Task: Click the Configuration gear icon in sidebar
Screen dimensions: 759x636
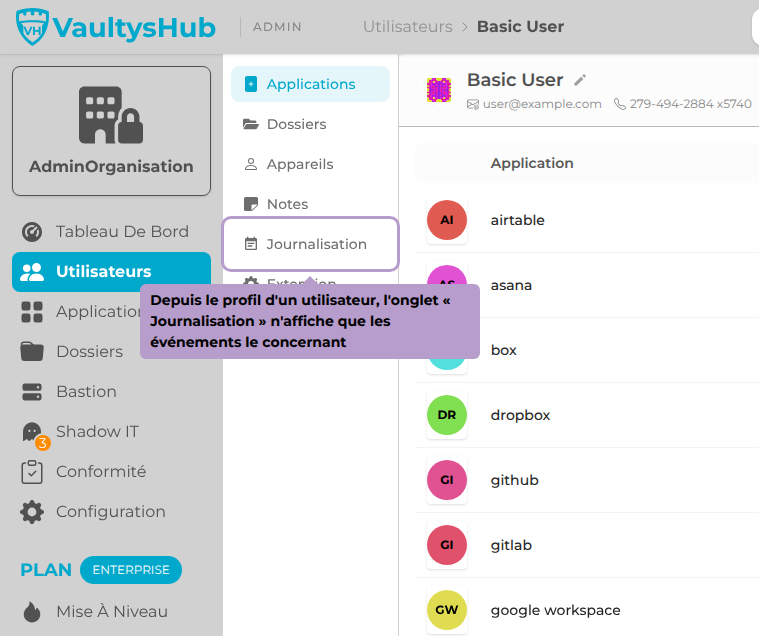Action: (32, 512)
